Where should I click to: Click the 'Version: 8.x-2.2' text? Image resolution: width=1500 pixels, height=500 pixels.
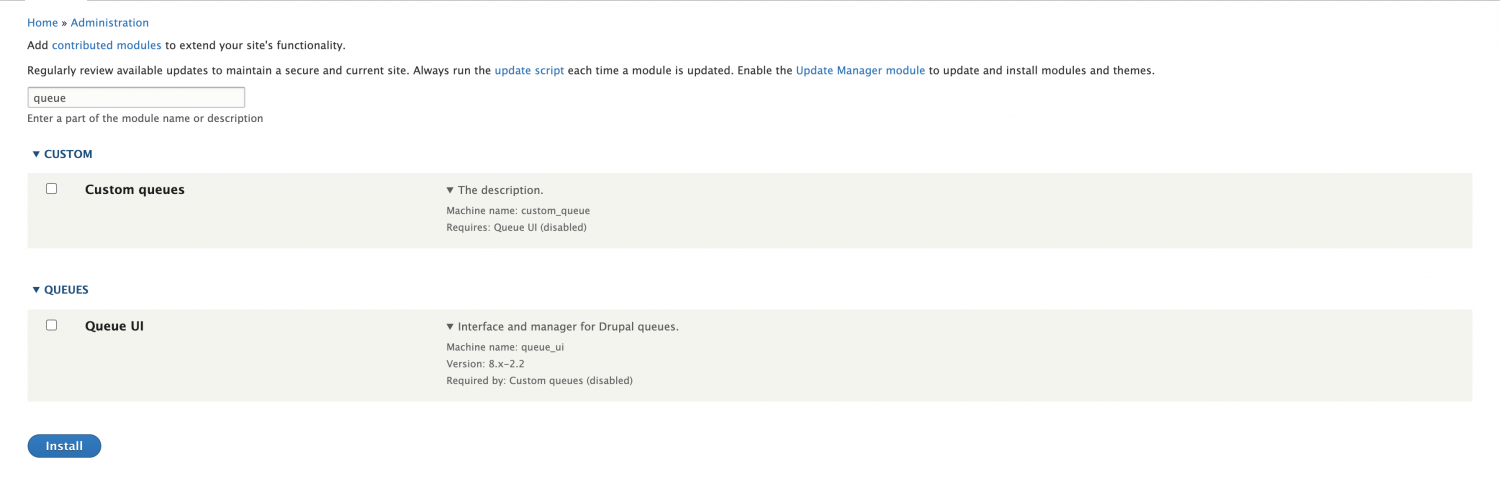(x=485, y=364)
